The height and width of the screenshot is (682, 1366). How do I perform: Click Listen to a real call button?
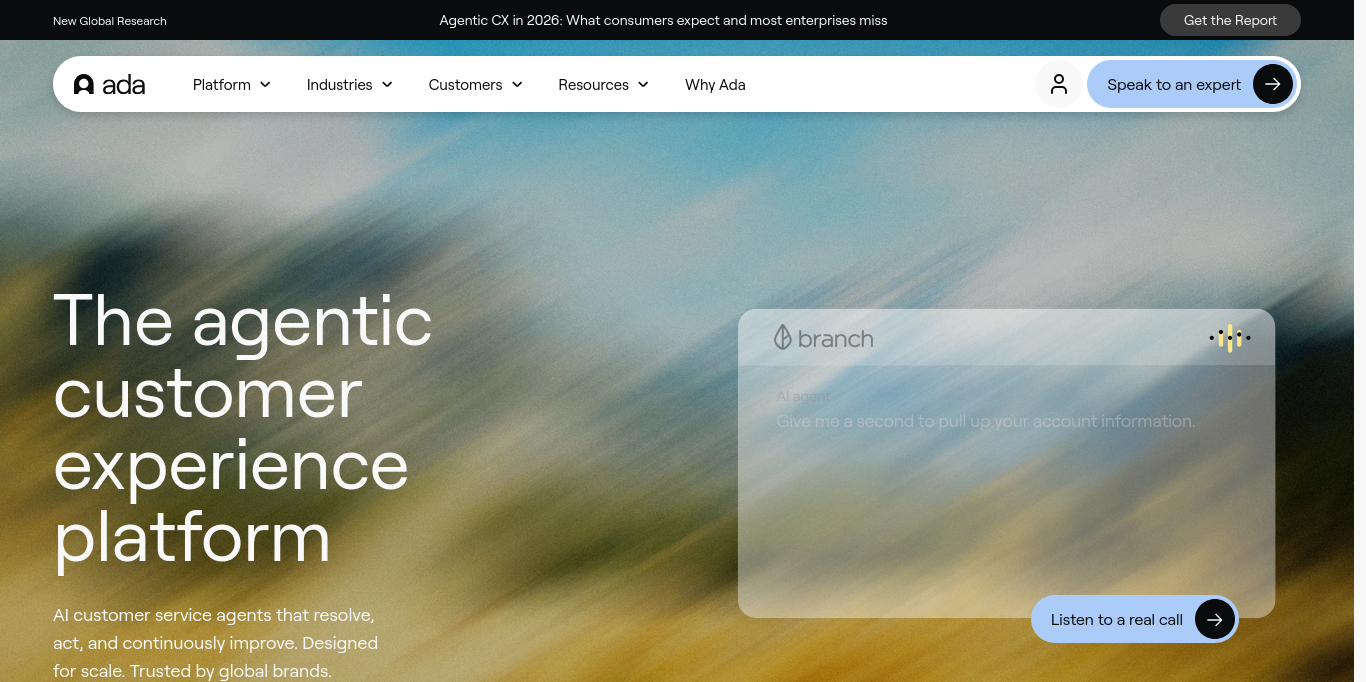1134,620
